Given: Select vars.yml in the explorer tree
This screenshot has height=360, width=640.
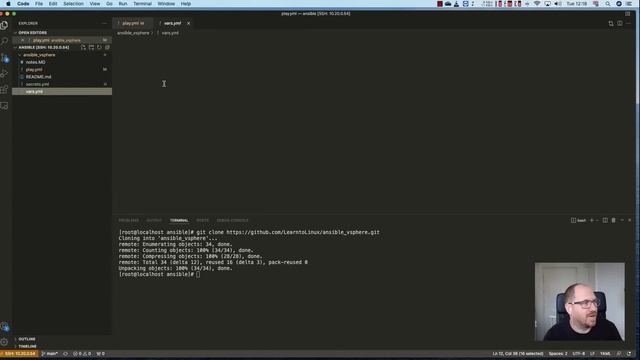Looking at the screenshot, I should click(62, 91).
